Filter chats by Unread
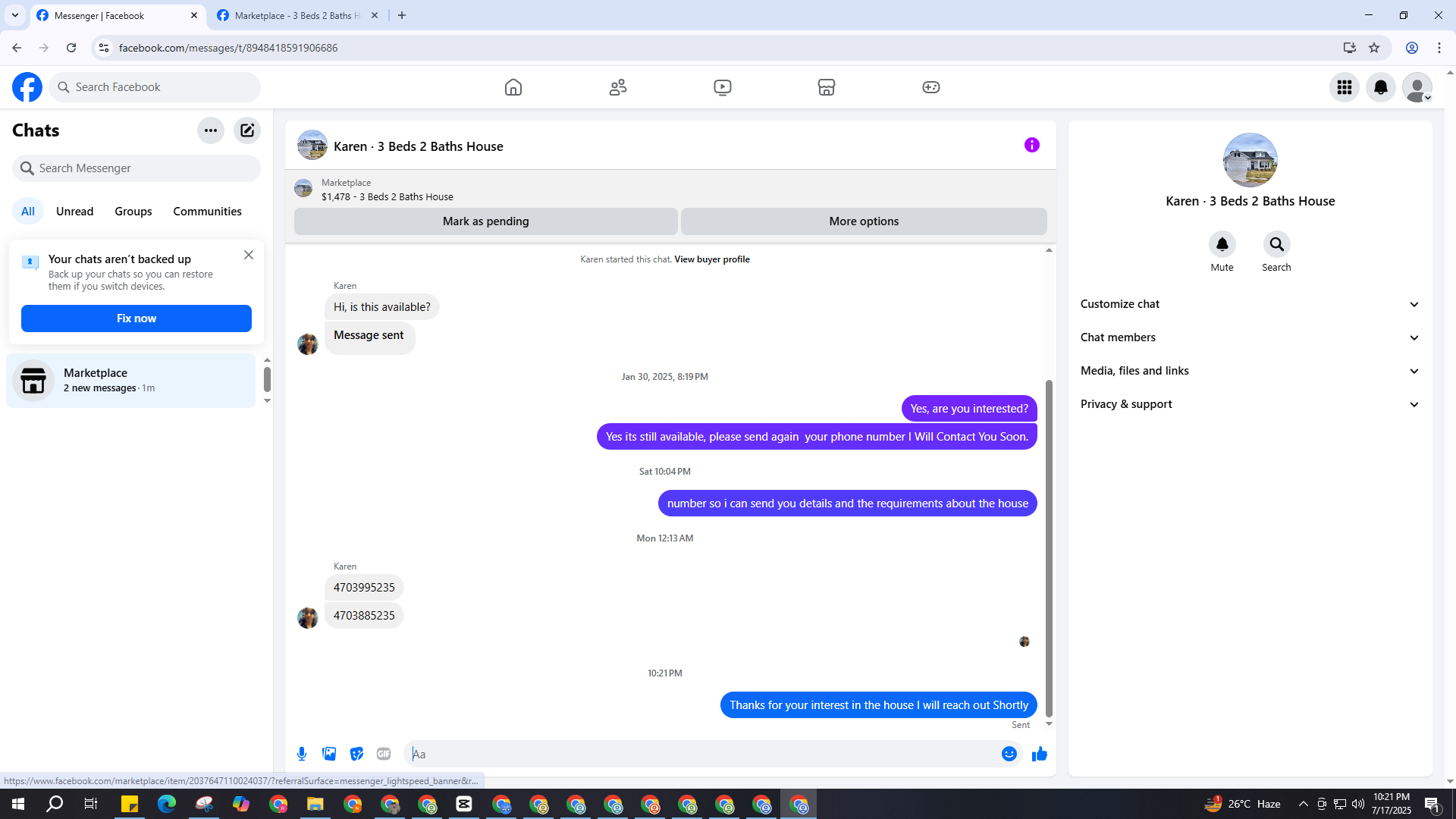The image size is (1456, 819). pyautogui.click(x=75, y=212)
